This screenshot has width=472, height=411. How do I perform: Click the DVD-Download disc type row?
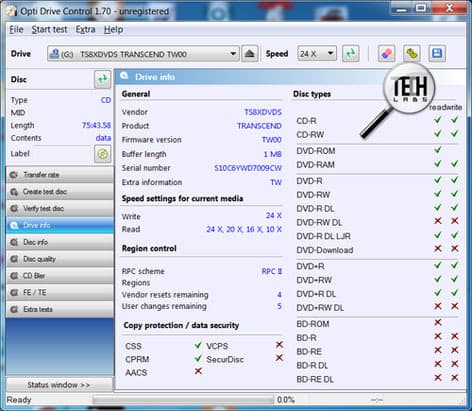pos(378,250)
